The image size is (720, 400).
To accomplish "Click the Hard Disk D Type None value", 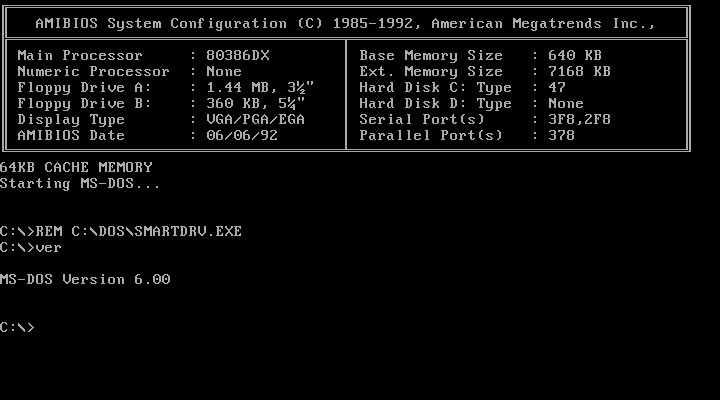I will pos(564,104).
